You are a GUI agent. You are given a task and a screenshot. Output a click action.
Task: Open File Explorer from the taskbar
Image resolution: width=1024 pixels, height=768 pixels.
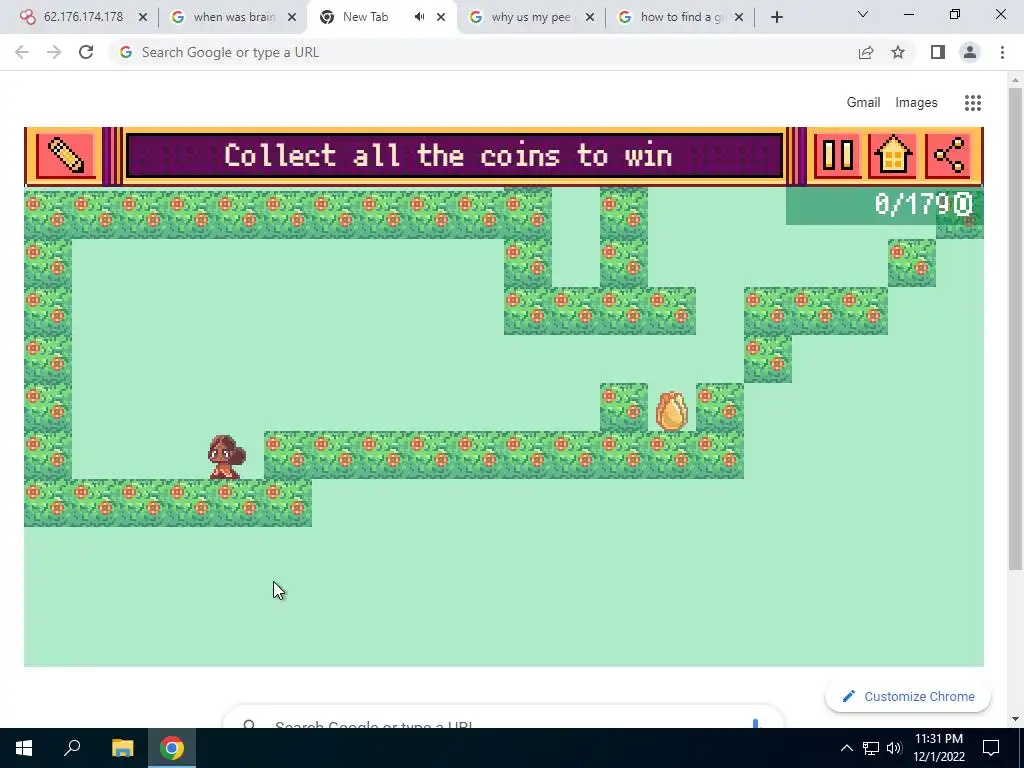pyautogui.click(x=122, y=748)
